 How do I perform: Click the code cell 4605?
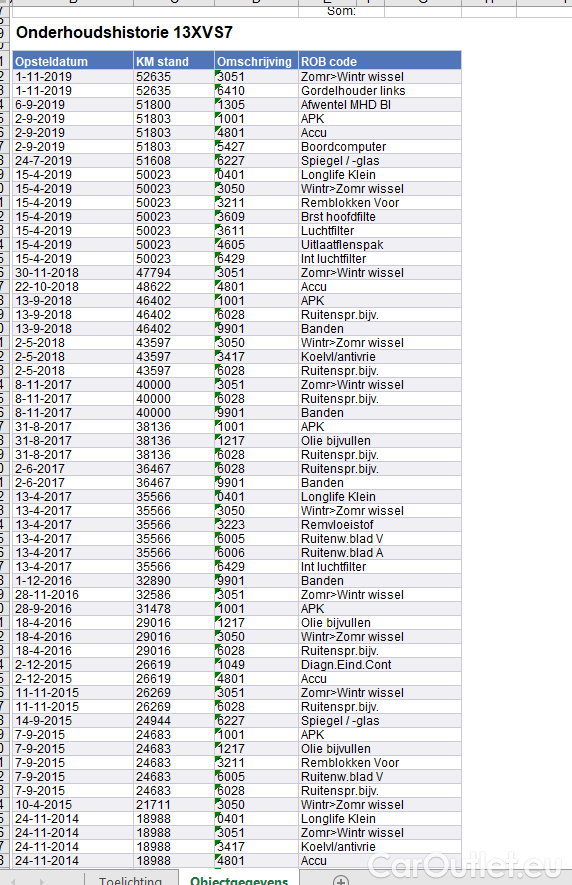click(x=256, y=244)
